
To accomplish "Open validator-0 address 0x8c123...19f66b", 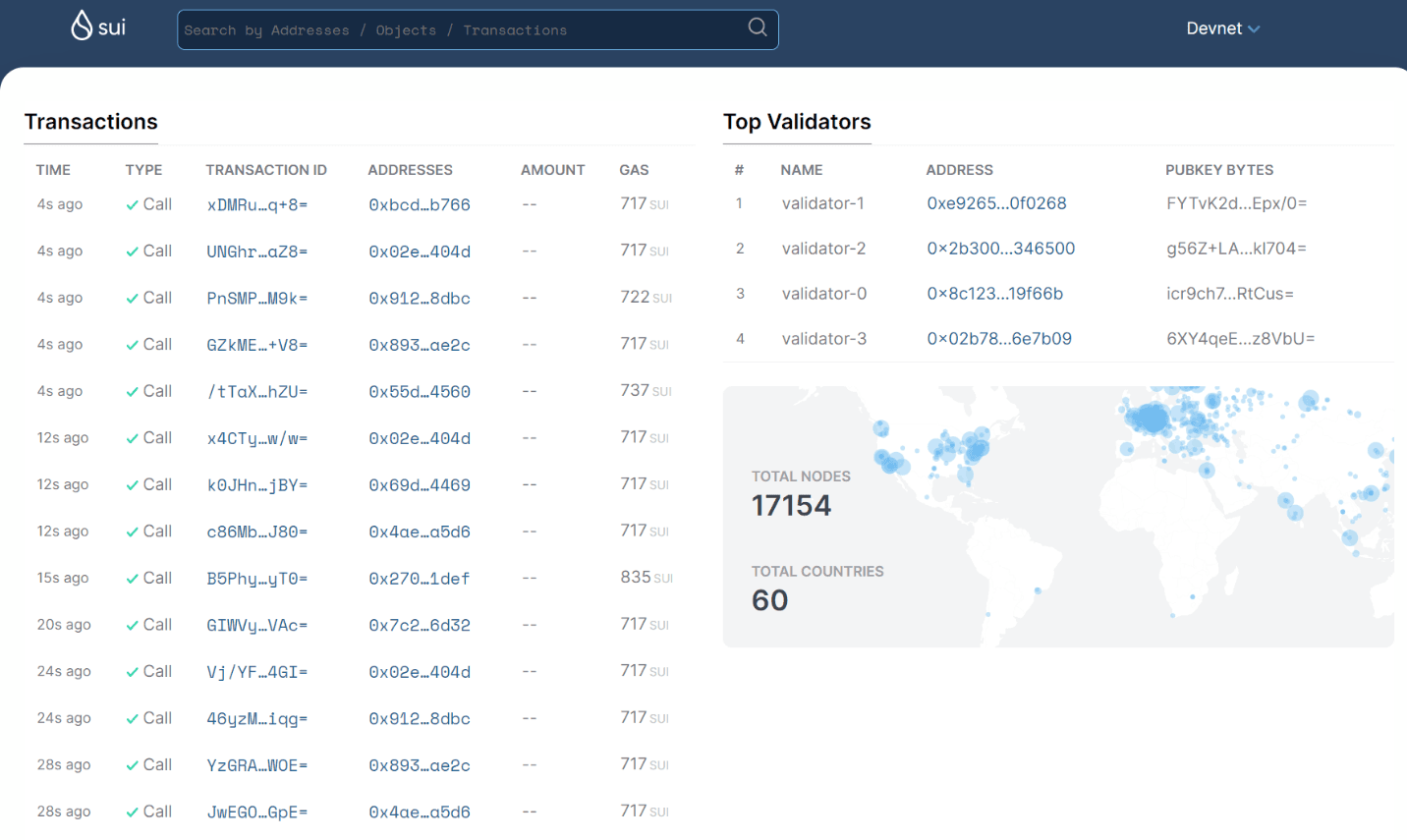I will click(994, 294).
